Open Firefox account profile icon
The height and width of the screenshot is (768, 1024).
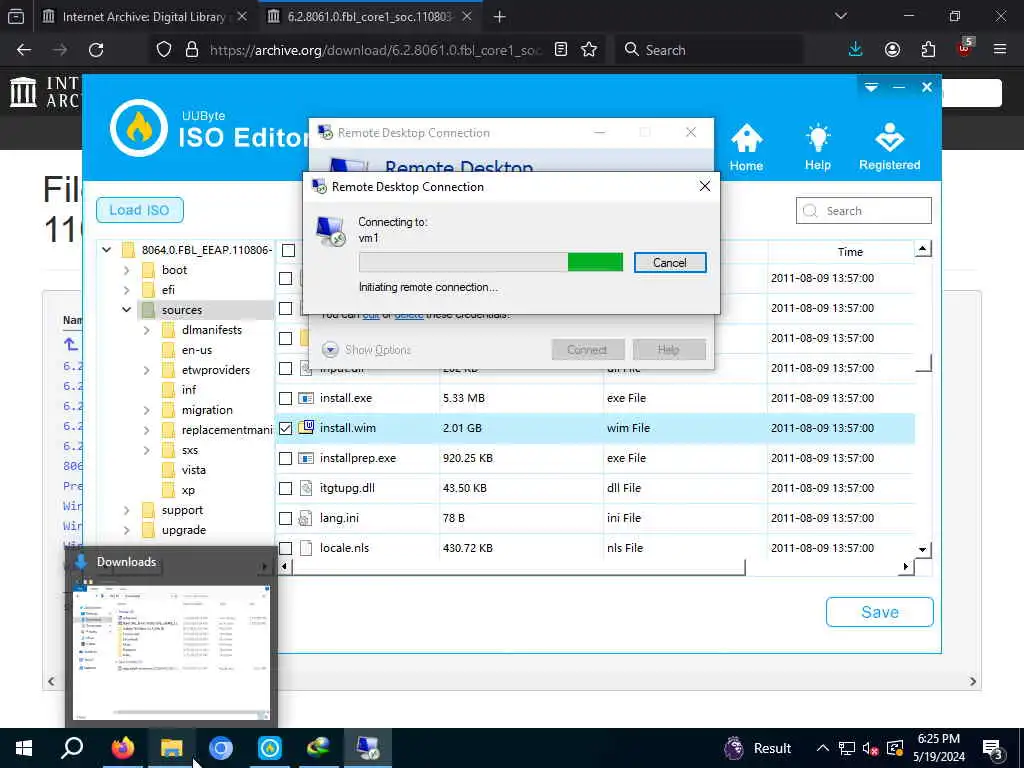click(x=892, y=50)
